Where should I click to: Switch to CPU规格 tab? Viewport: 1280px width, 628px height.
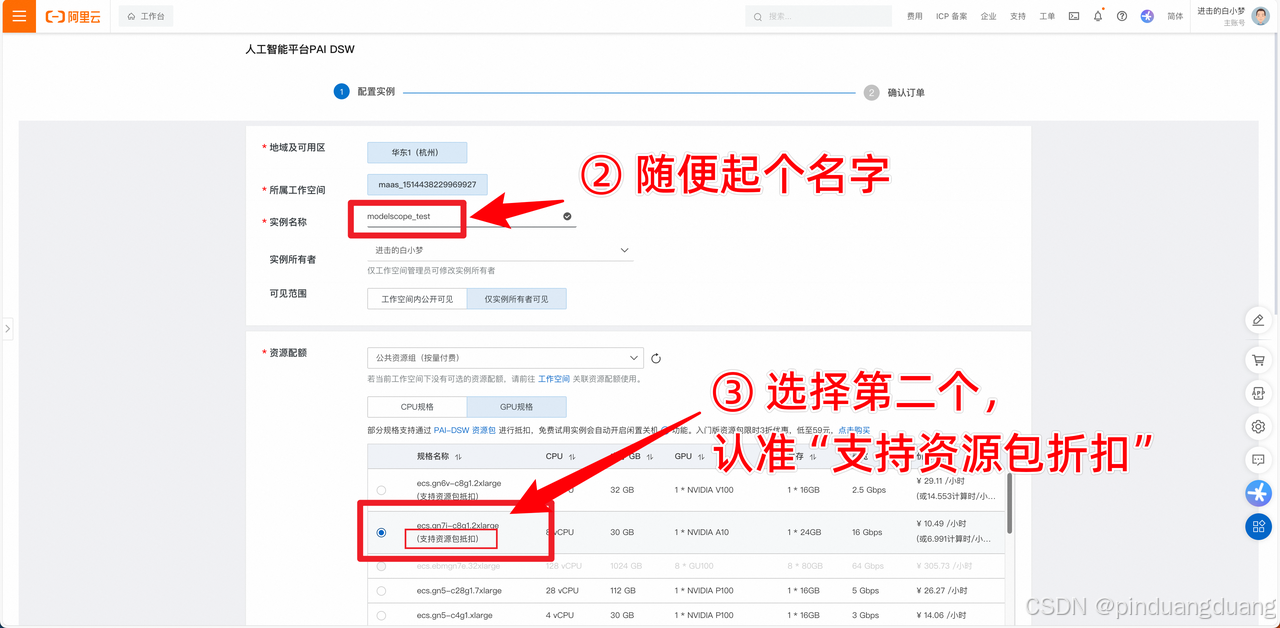(417, 407)
